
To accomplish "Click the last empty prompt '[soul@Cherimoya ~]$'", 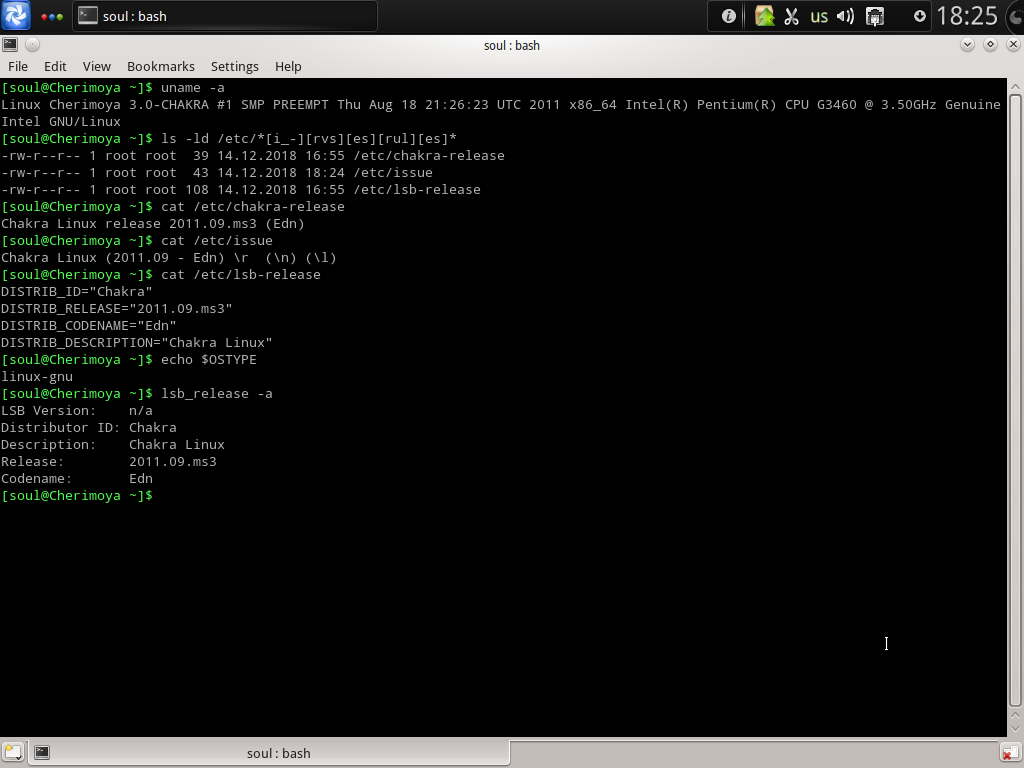I will point(76,495).
